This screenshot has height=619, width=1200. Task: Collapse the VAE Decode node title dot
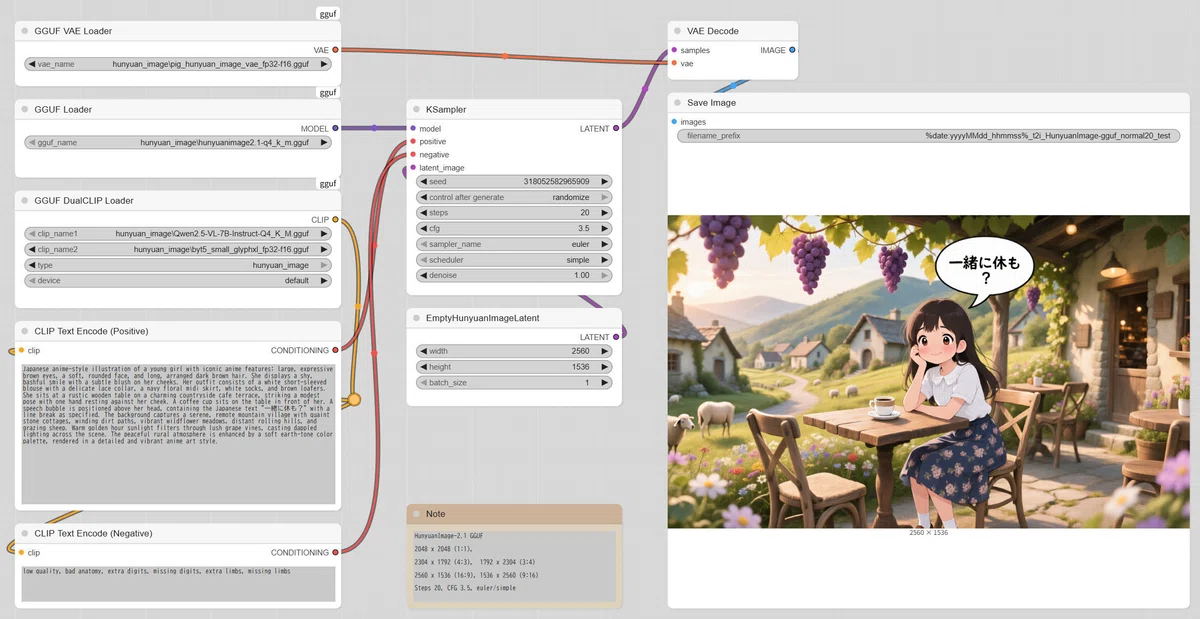(678, 31)
